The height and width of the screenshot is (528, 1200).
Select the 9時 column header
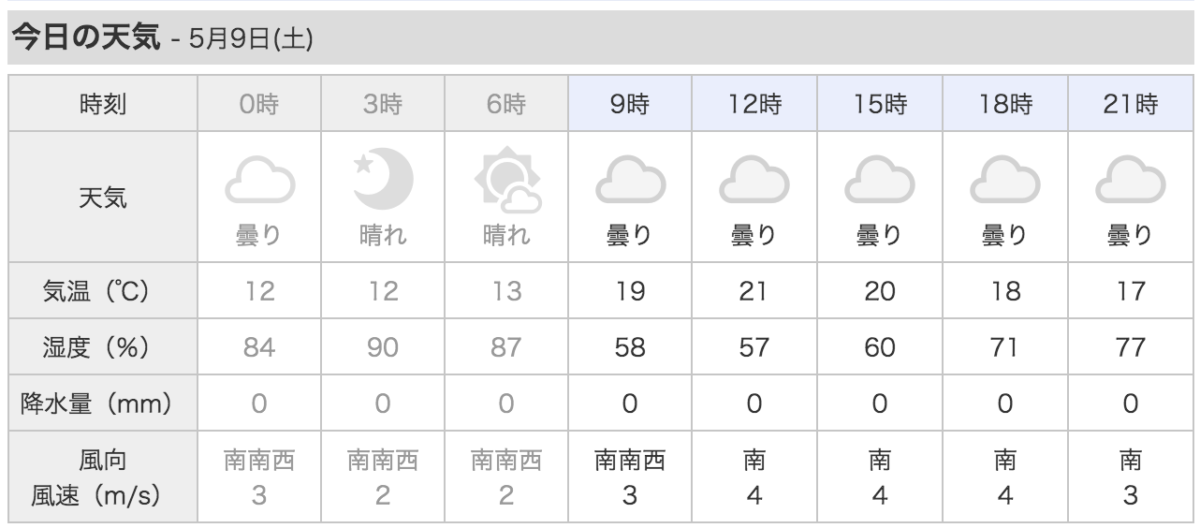pos(631,104)
